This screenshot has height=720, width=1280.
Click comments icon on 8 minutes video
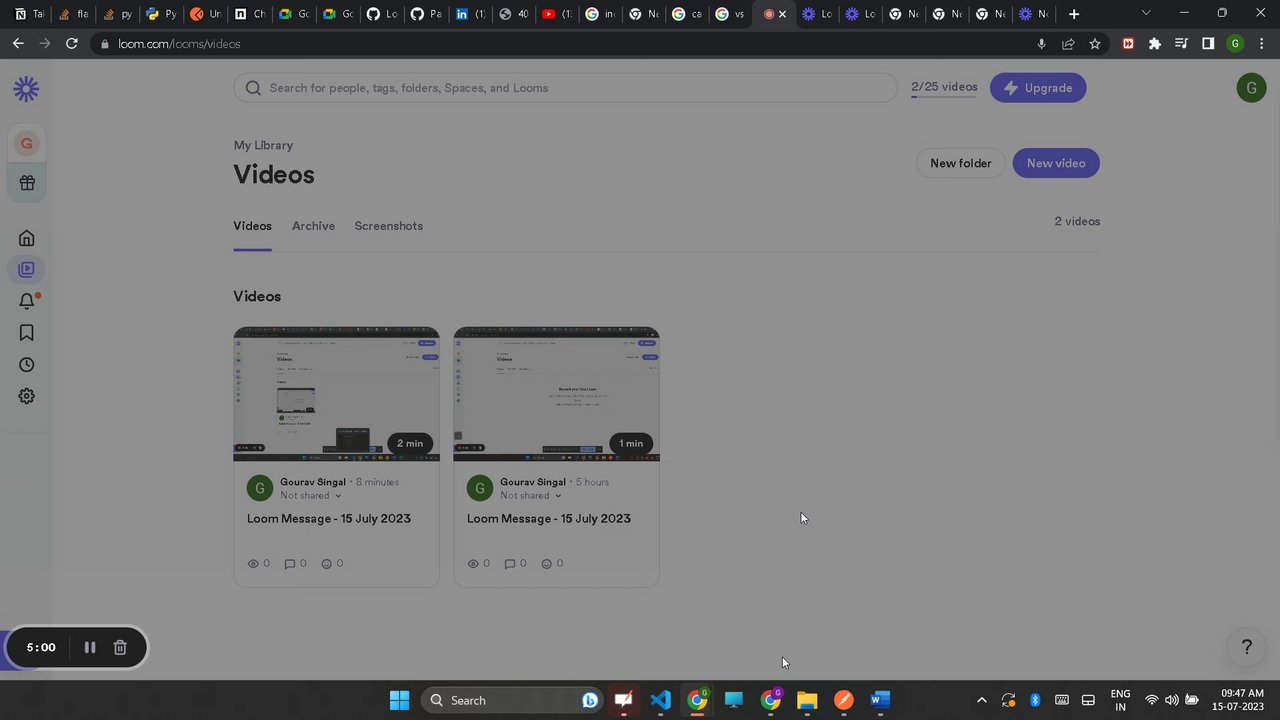tap(290, 564)
